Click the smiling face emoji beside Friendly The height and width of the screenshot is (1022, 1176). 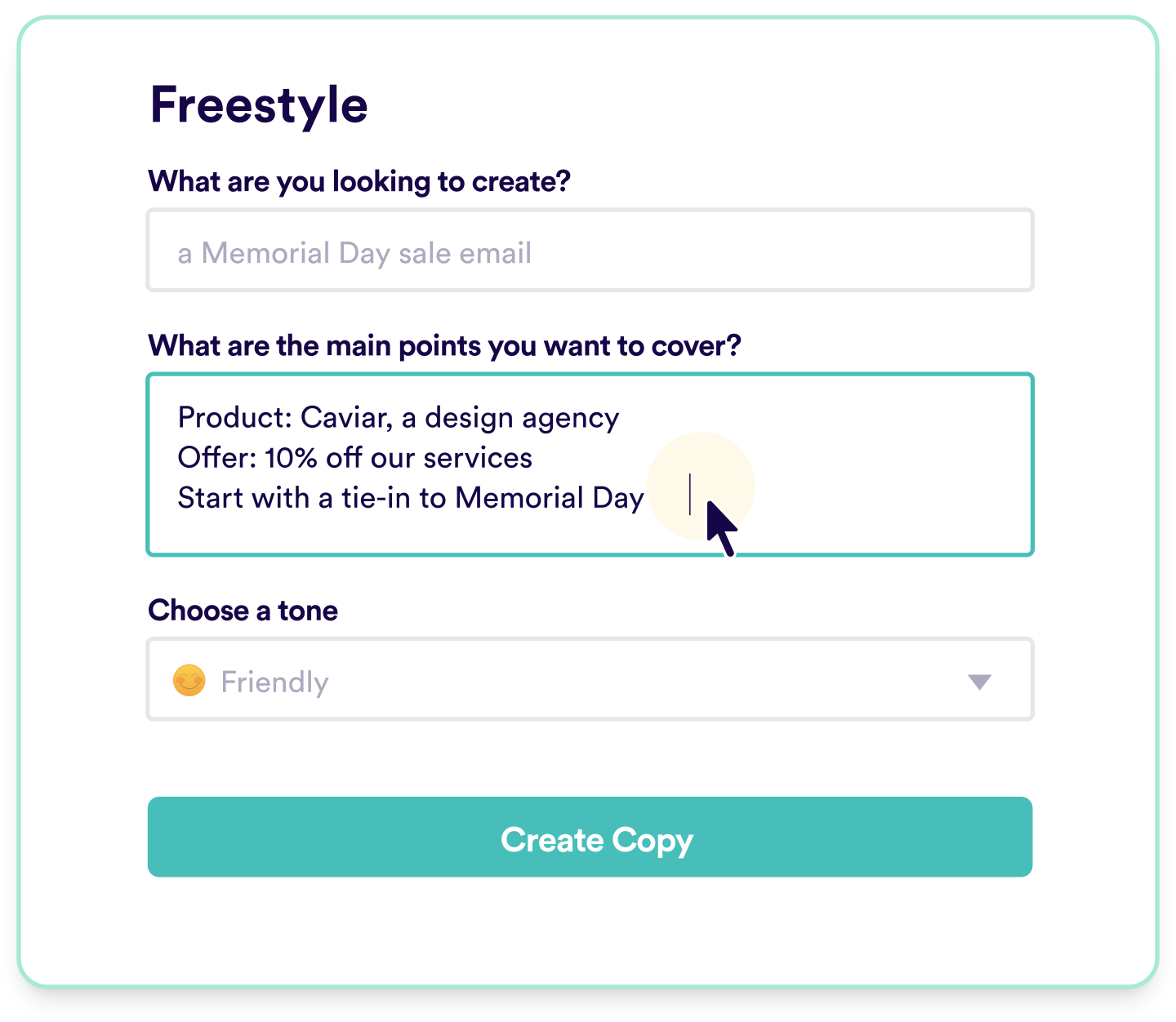pyautogui.click(x=189, y=680)
